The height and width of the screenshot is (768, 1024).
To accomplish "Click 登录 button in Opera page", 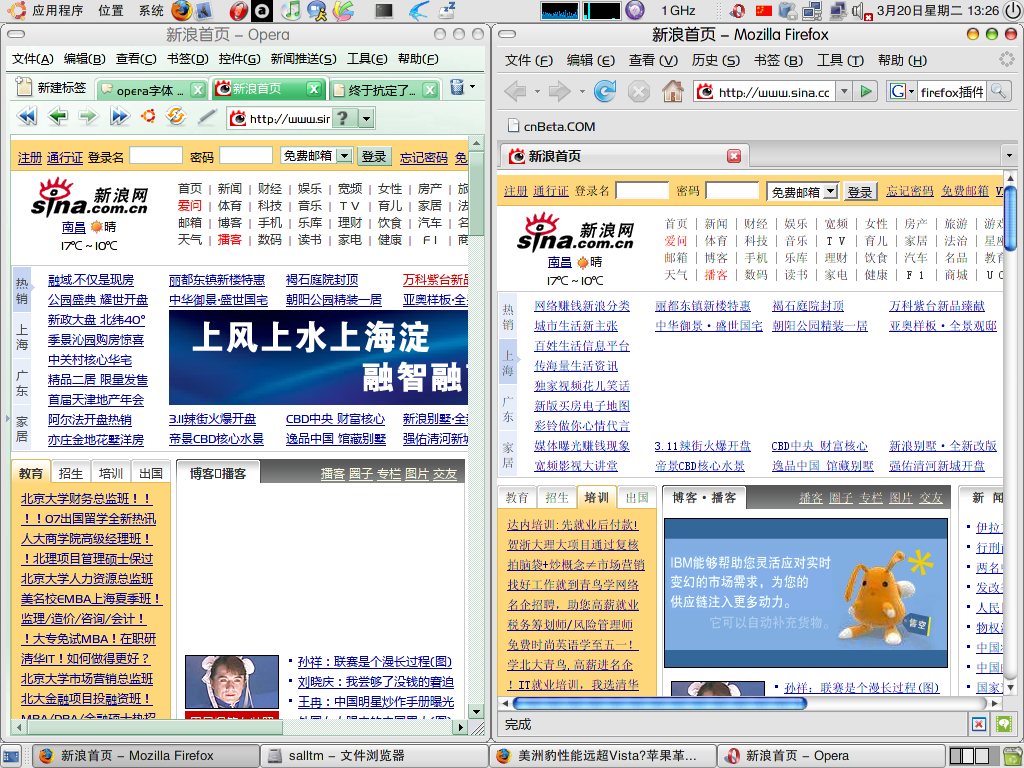I will [374, 156].
